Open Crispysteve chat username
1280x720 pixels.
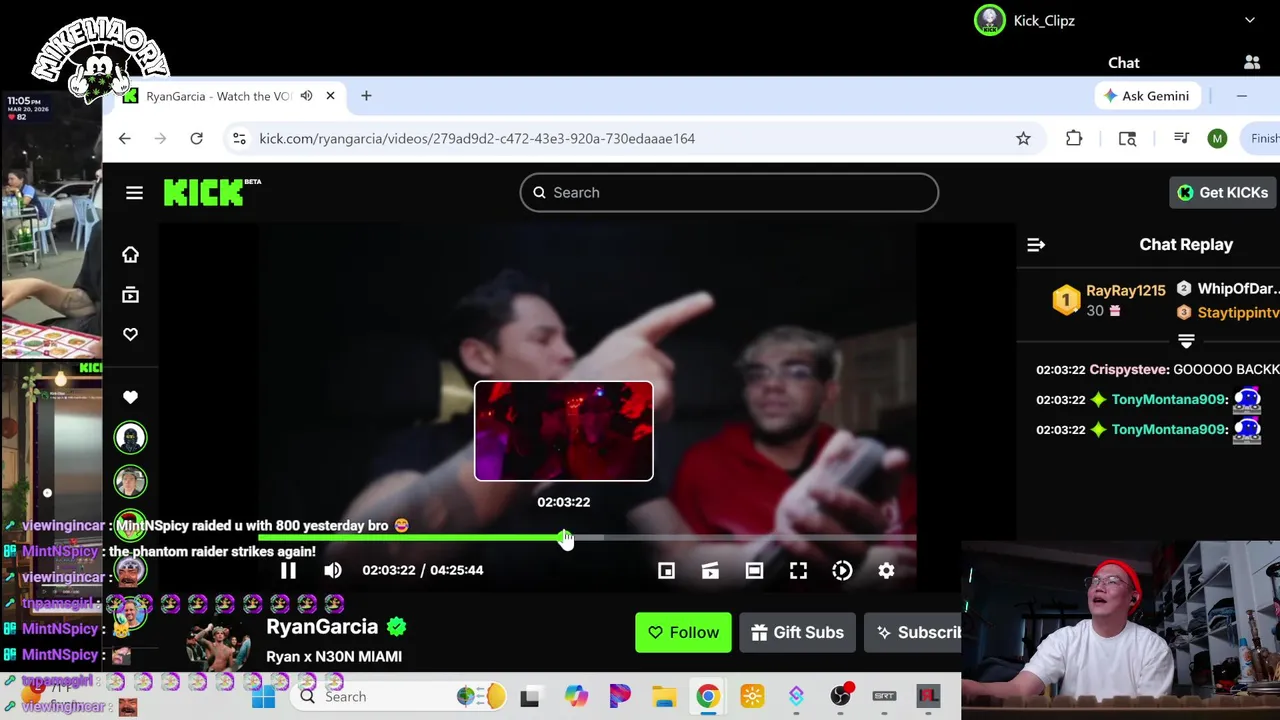(1129, 369)
